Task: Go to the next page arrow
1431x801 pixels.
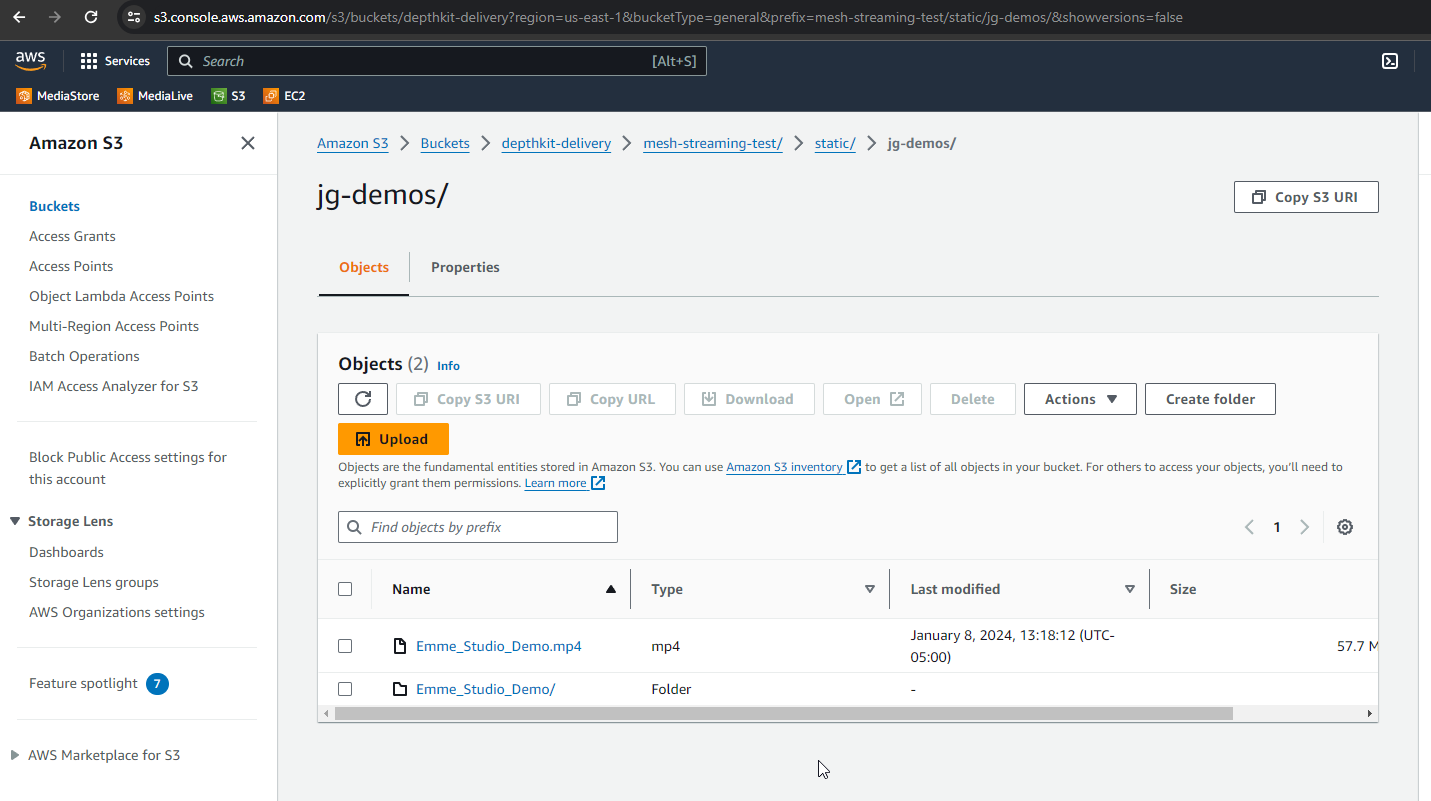Action: (x=1304, y=527)
